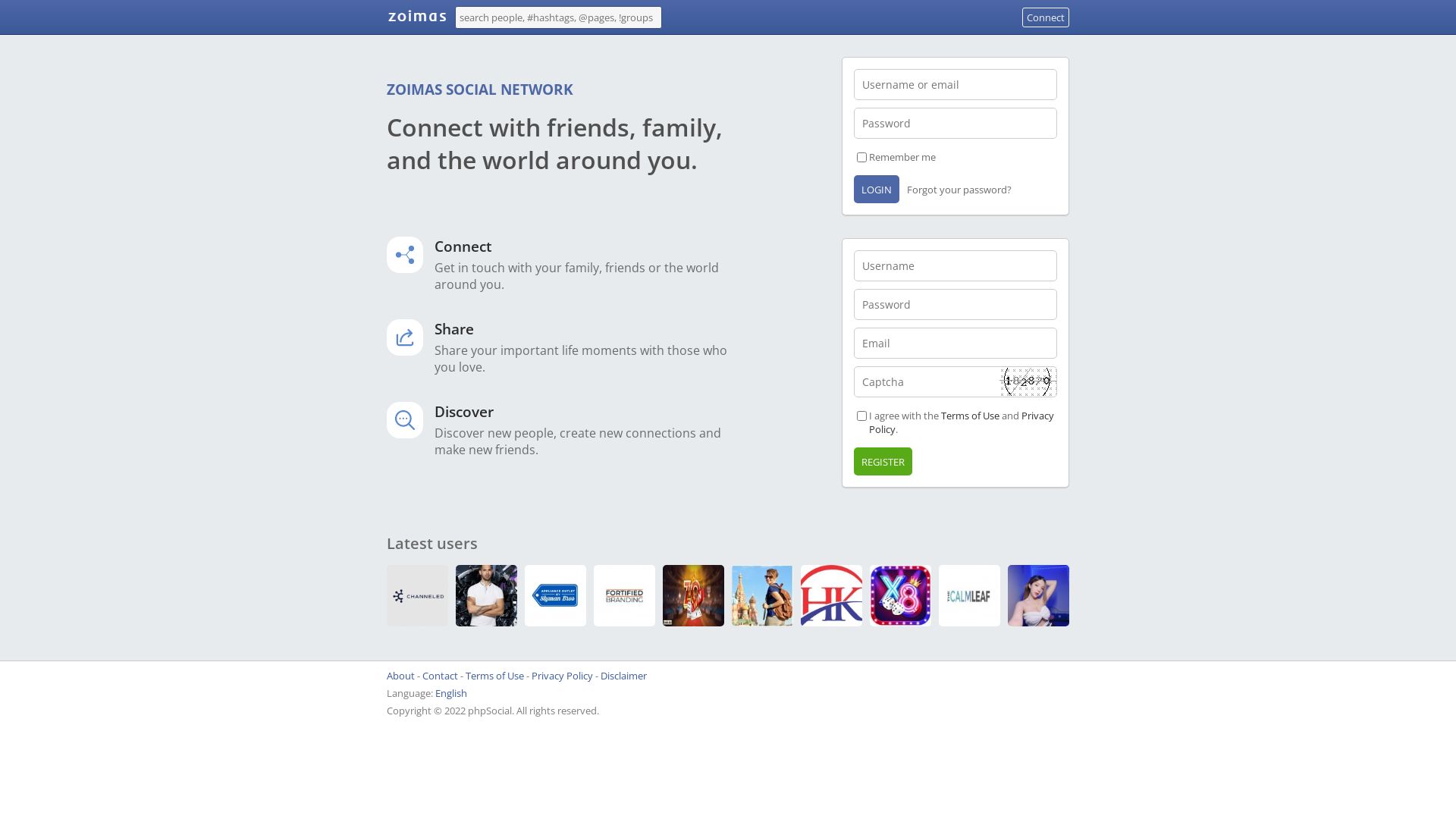Click the Channeled user profile thumbnail
This screenshot has width=1456, height=819.
(x=417, y=595)
